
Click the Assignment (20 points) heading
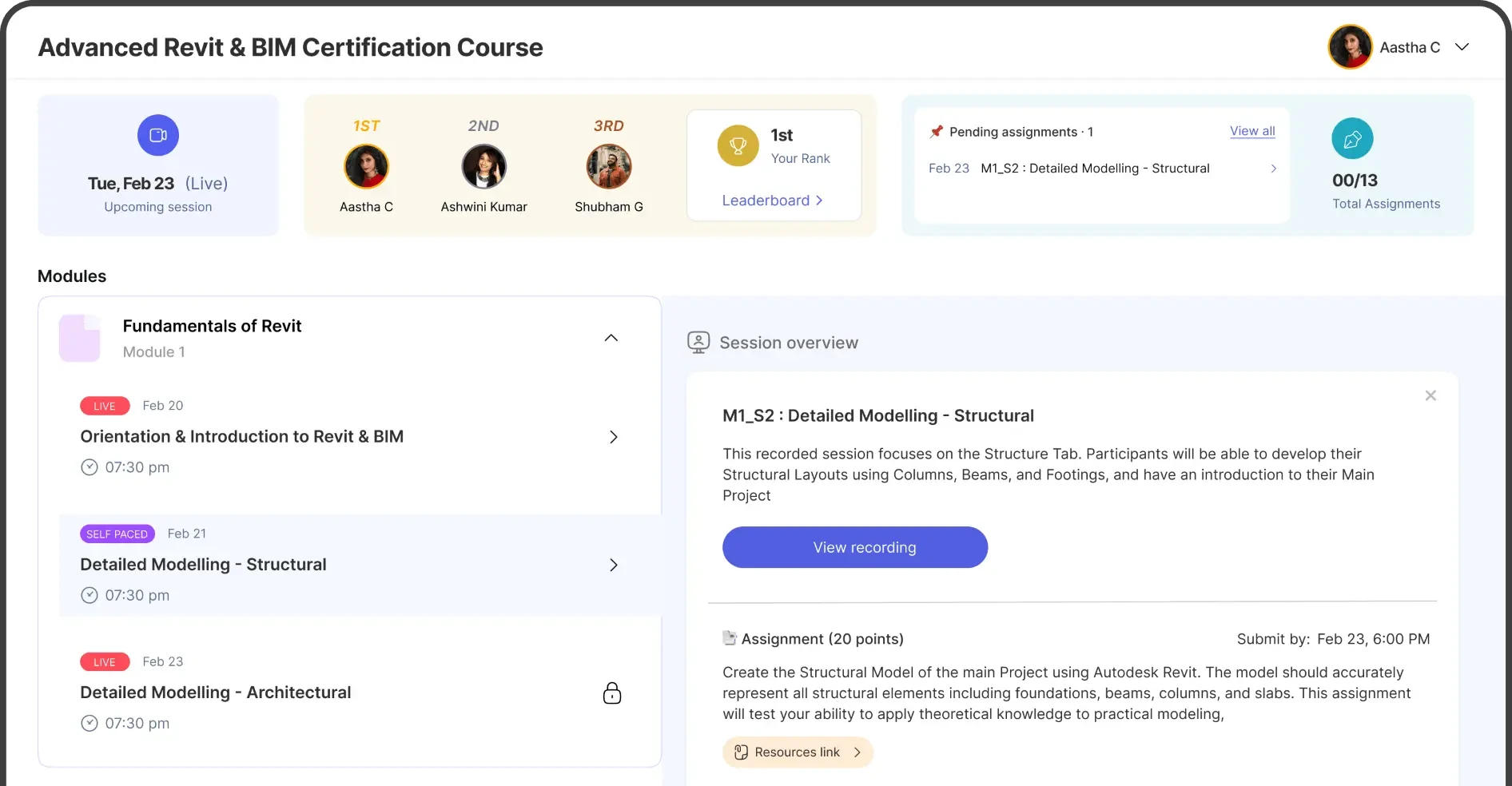(x=822, y=639)
